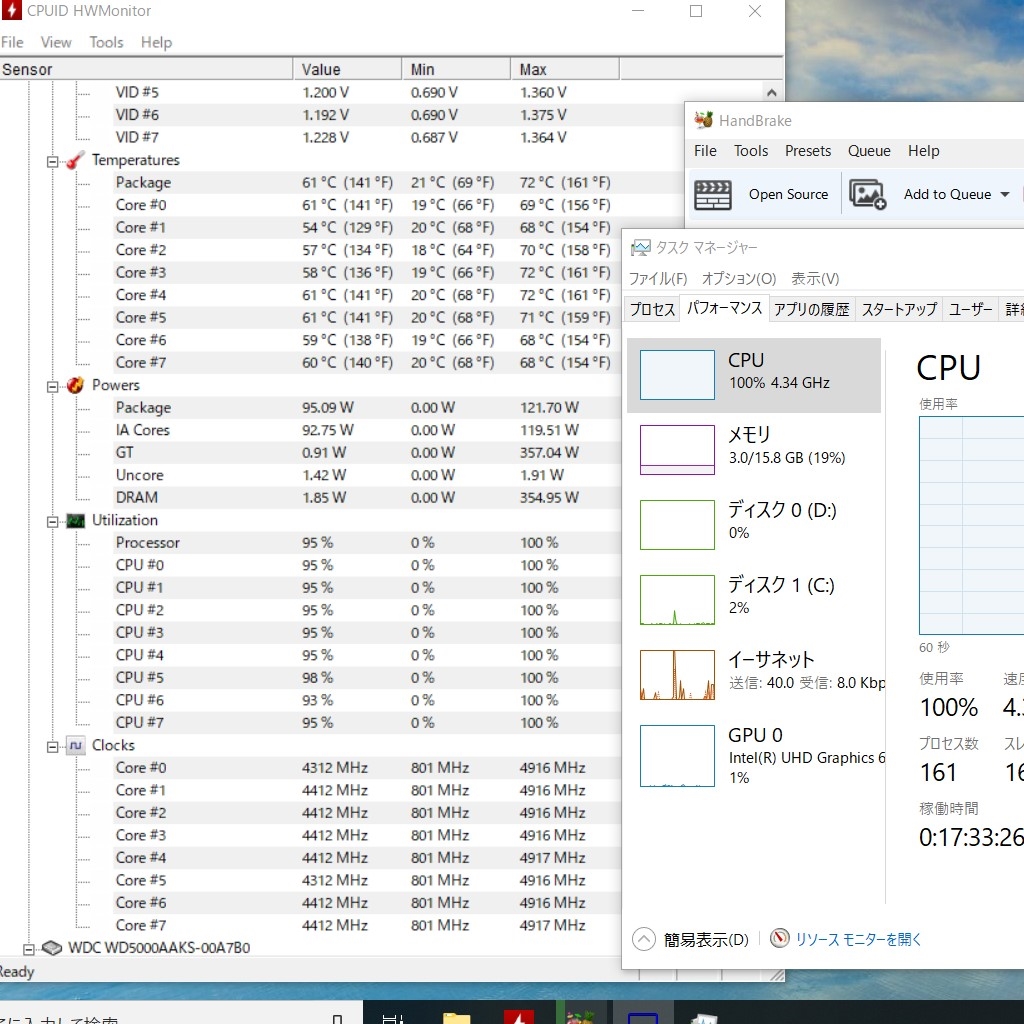Switch to the アプリの履歴 tab
This screenshot has width=1024, height=1024.
click(811, 309)
